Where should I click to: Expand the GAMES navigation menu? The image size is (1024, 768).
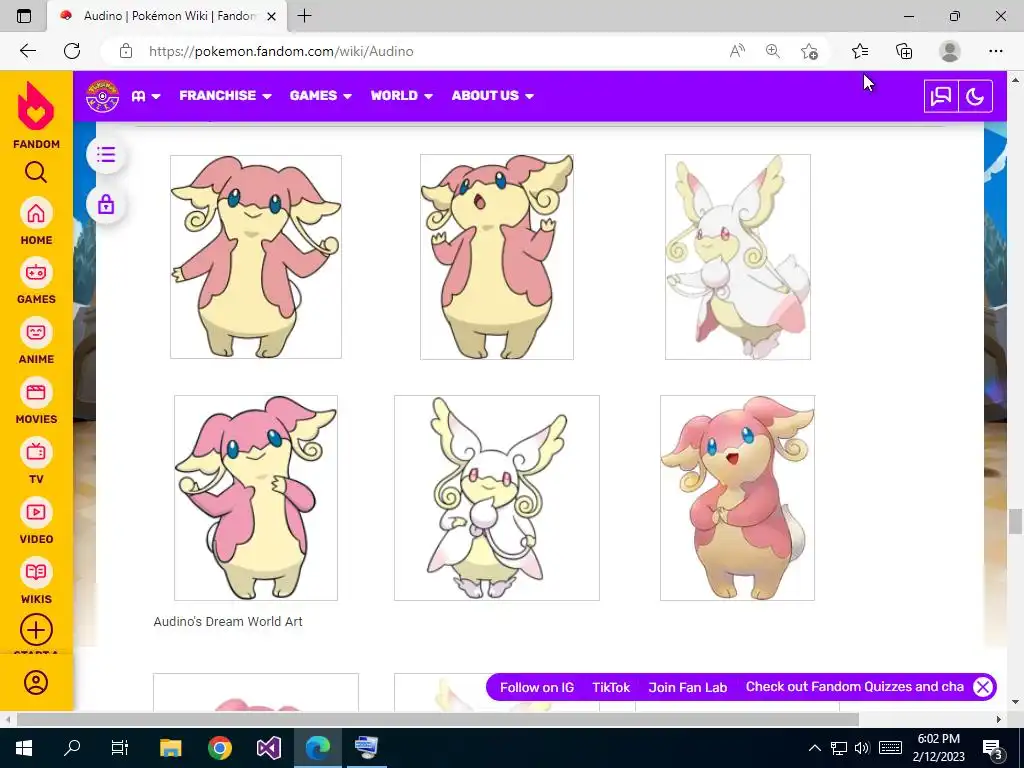click(x=321, y=95)
